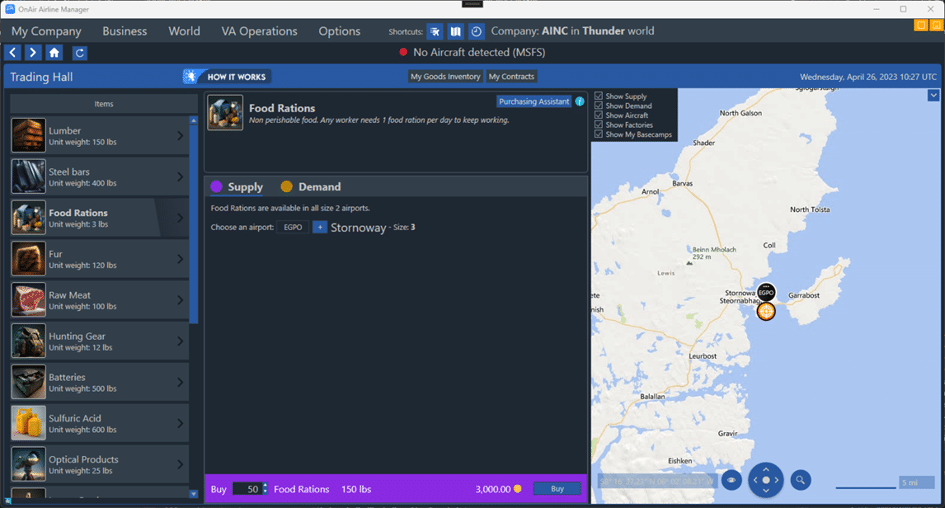Expand the Sulfuric Acid row chevron
945x508 pixels.
pos(180,423)
